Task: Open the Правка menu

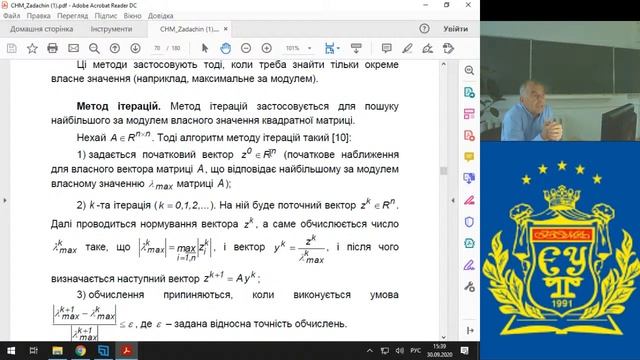Action: 38,16
